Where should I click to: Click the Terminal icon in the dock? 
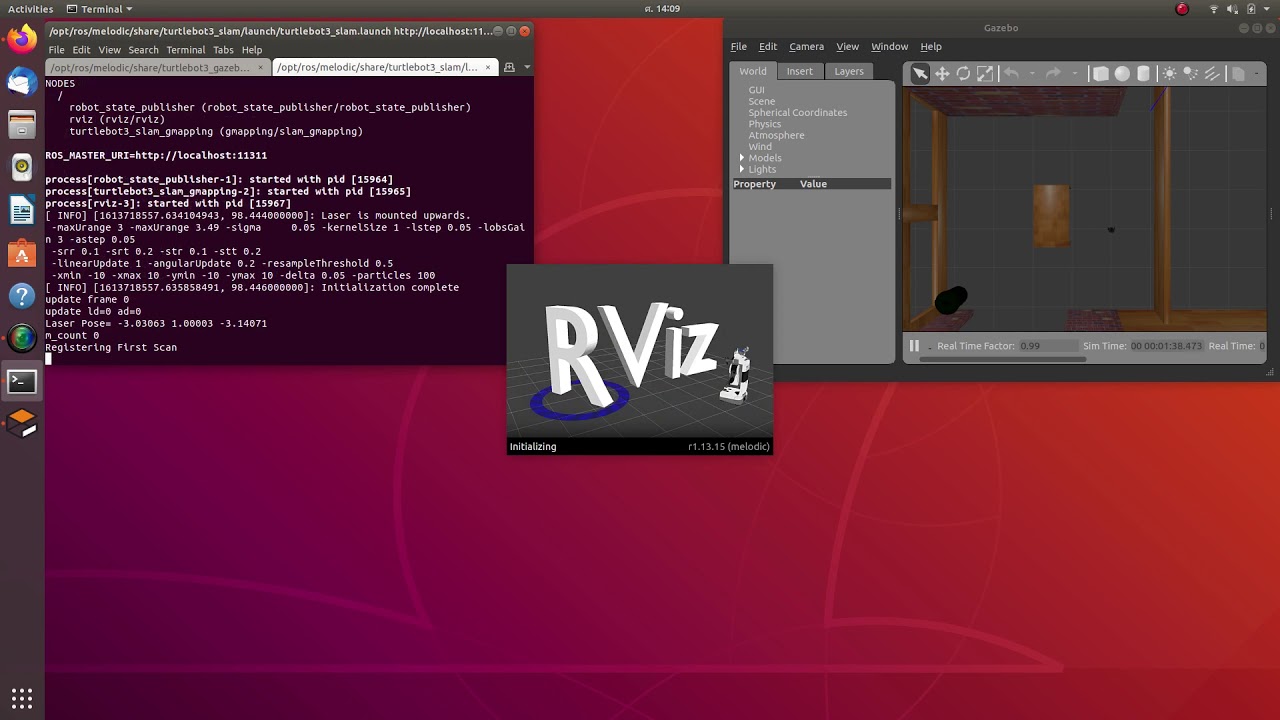(22, 382)
